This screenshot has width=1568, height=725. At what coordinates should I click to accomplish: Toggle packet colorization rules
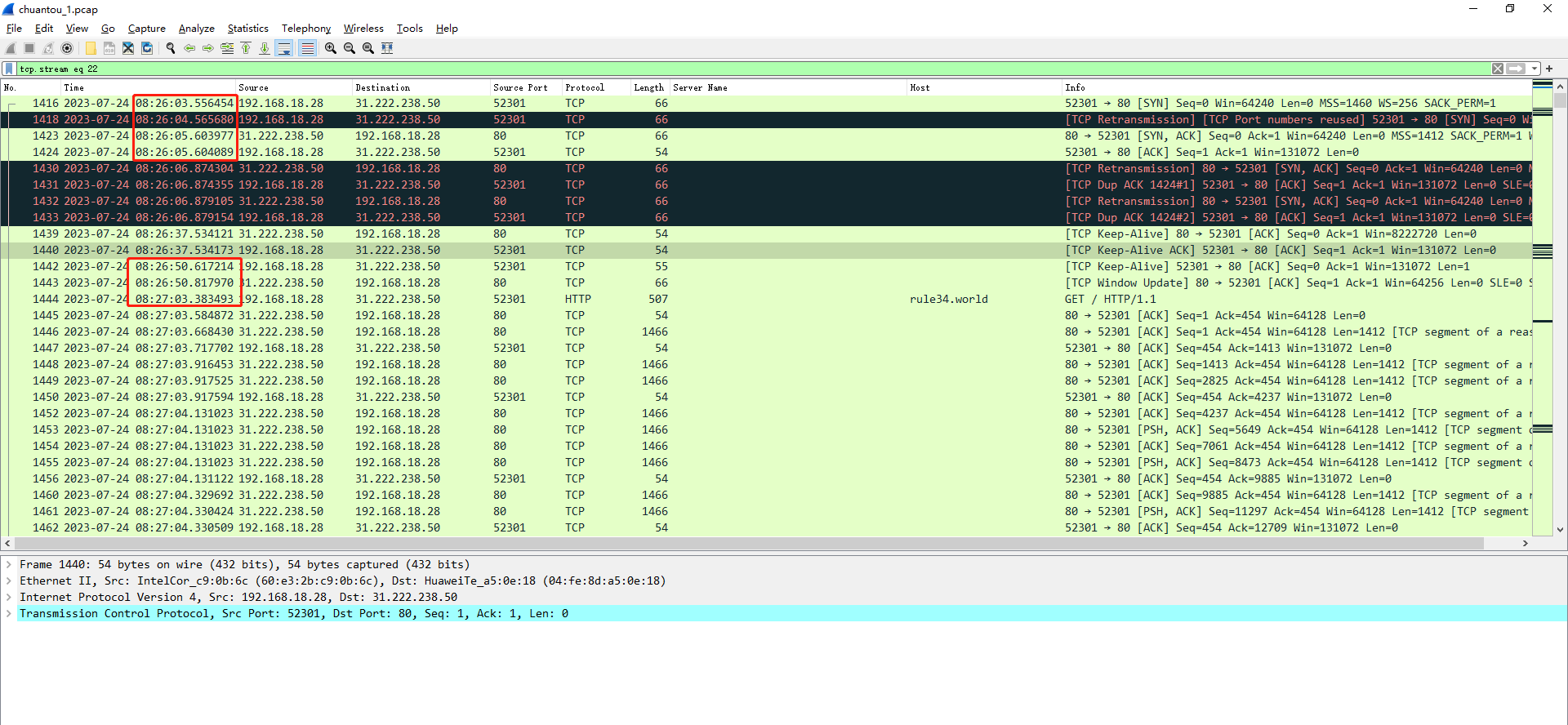[x=307, y=48]
